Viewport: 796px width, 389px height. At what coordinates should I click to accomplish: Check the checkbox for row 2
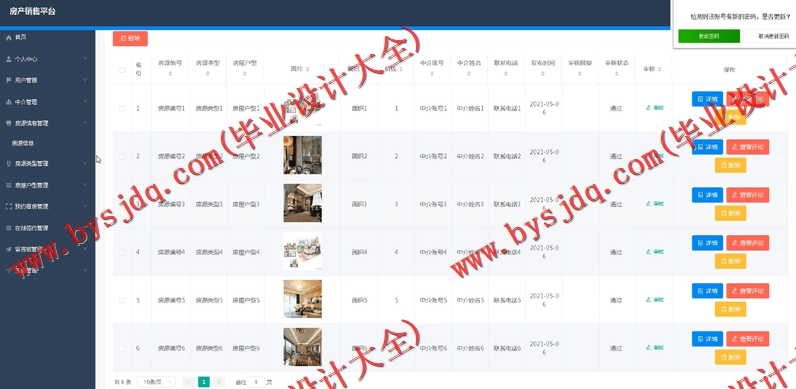[x=122, y=156]
